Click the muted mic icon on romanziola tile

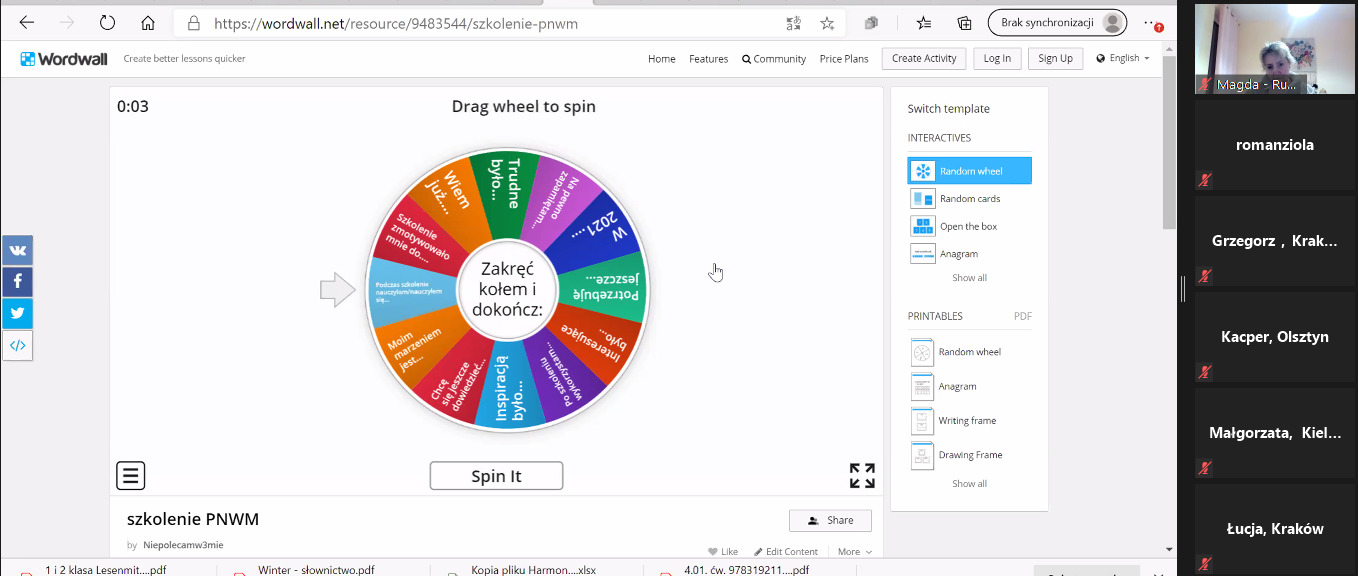coord(1205,180)
